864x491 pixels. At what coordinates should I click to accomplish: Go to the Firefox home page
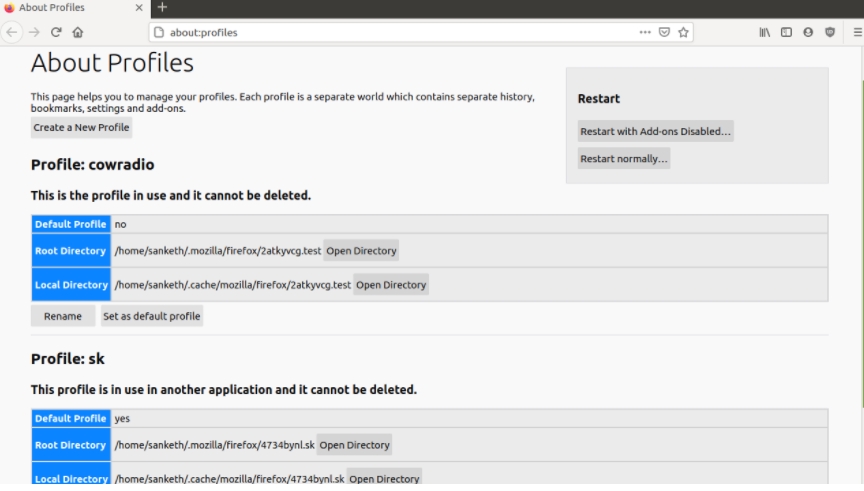(x=78, y=32)
